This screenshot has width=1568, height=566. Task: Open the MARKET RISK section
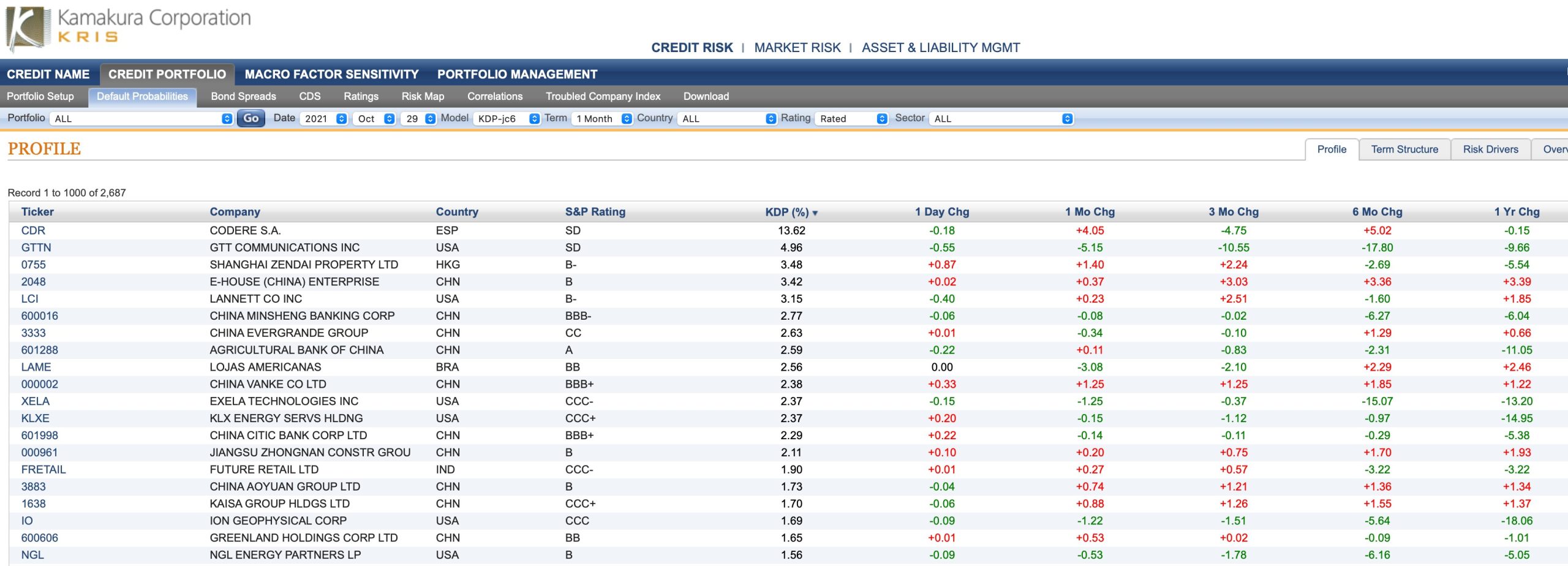[x=797, y=48]
